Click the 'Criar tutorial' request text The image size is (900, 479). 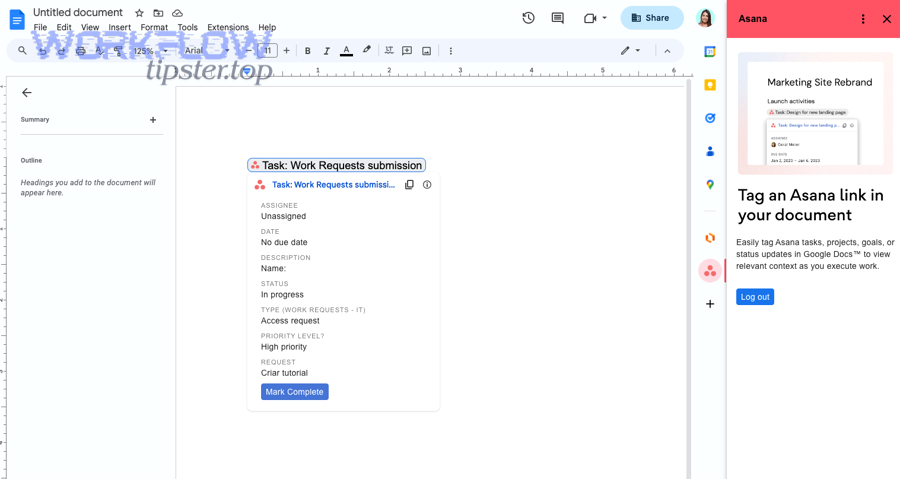tap(284, 373)
